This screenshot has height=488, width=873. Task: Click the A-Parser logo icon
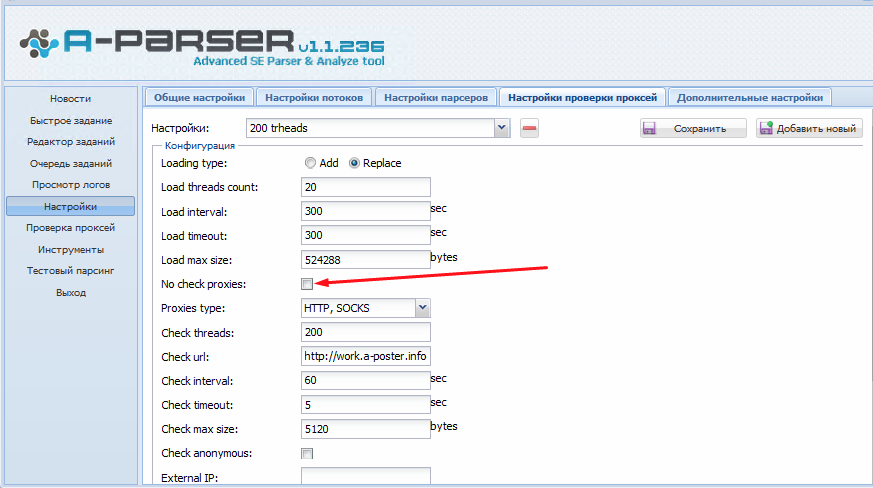click(x=39, y=43)
